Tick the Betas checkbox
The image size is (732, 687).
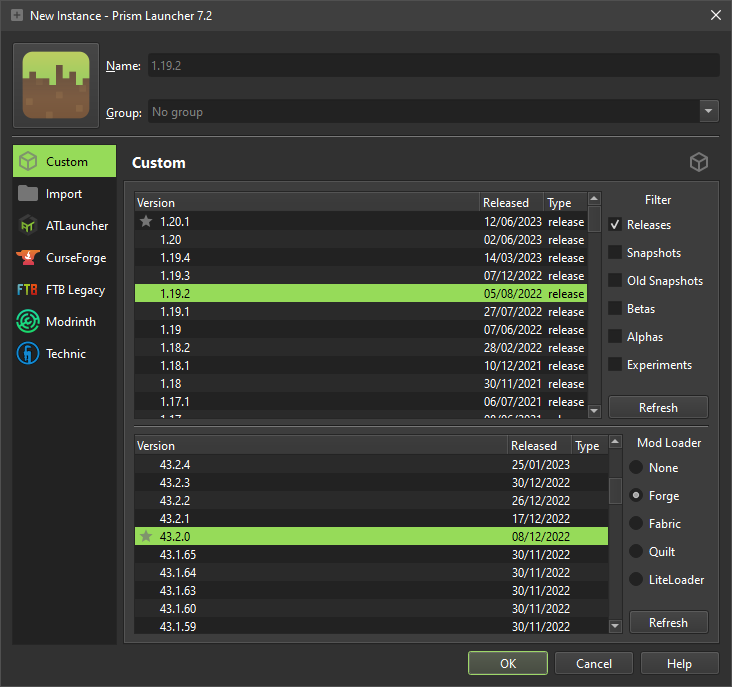(615, 308)
